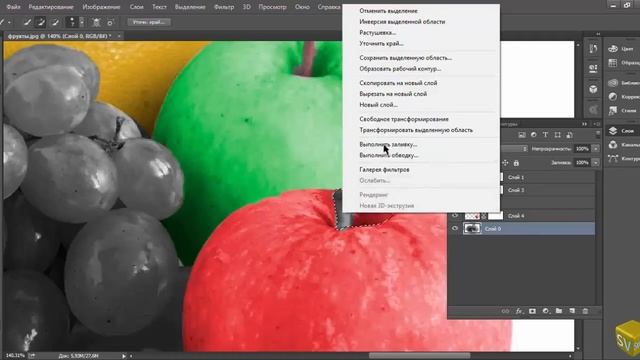Click the Слой 4 layer mask thumbnail
This screenshot has height=360, width=640.
point(496,216)
